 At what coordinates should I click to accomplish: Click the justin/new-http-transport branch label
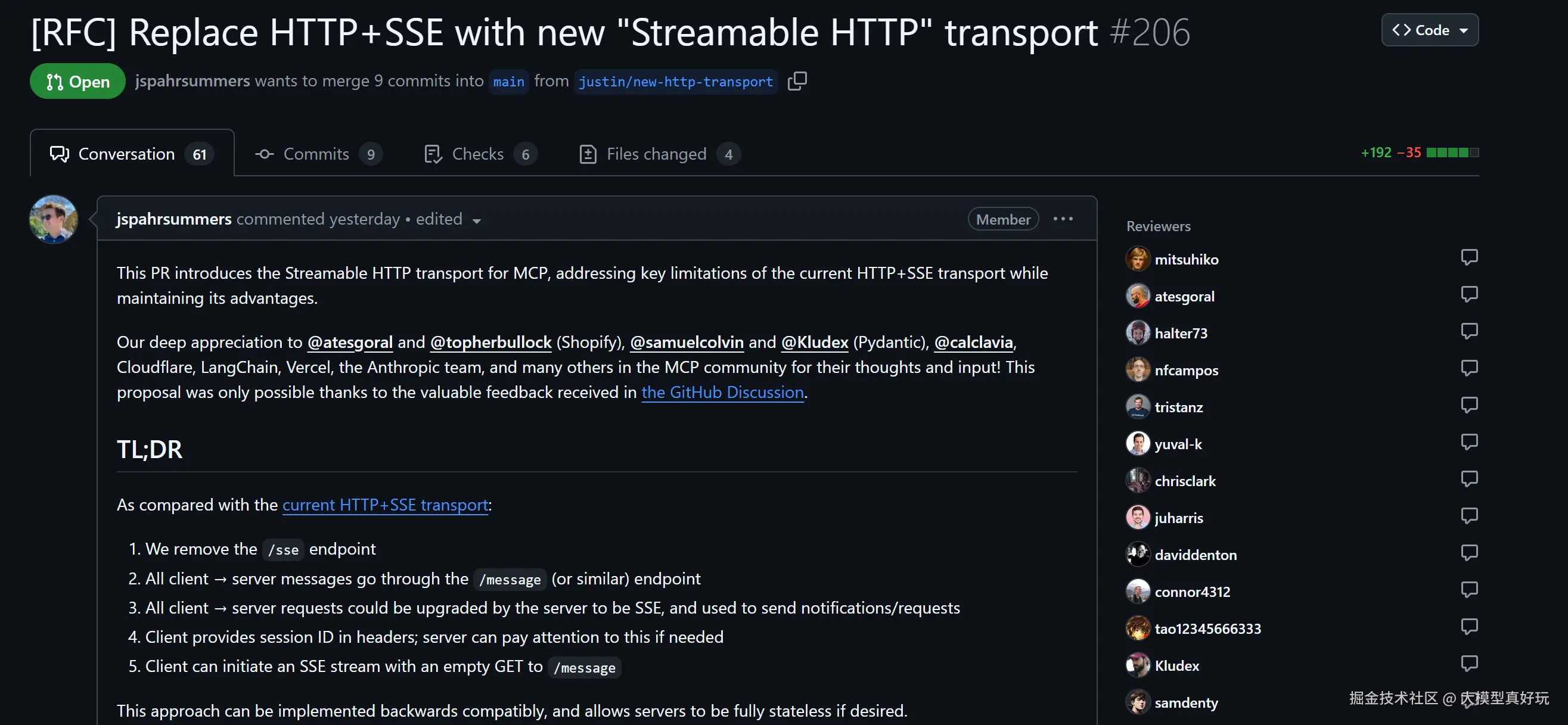pyautogui.click(x=675, y=82)
